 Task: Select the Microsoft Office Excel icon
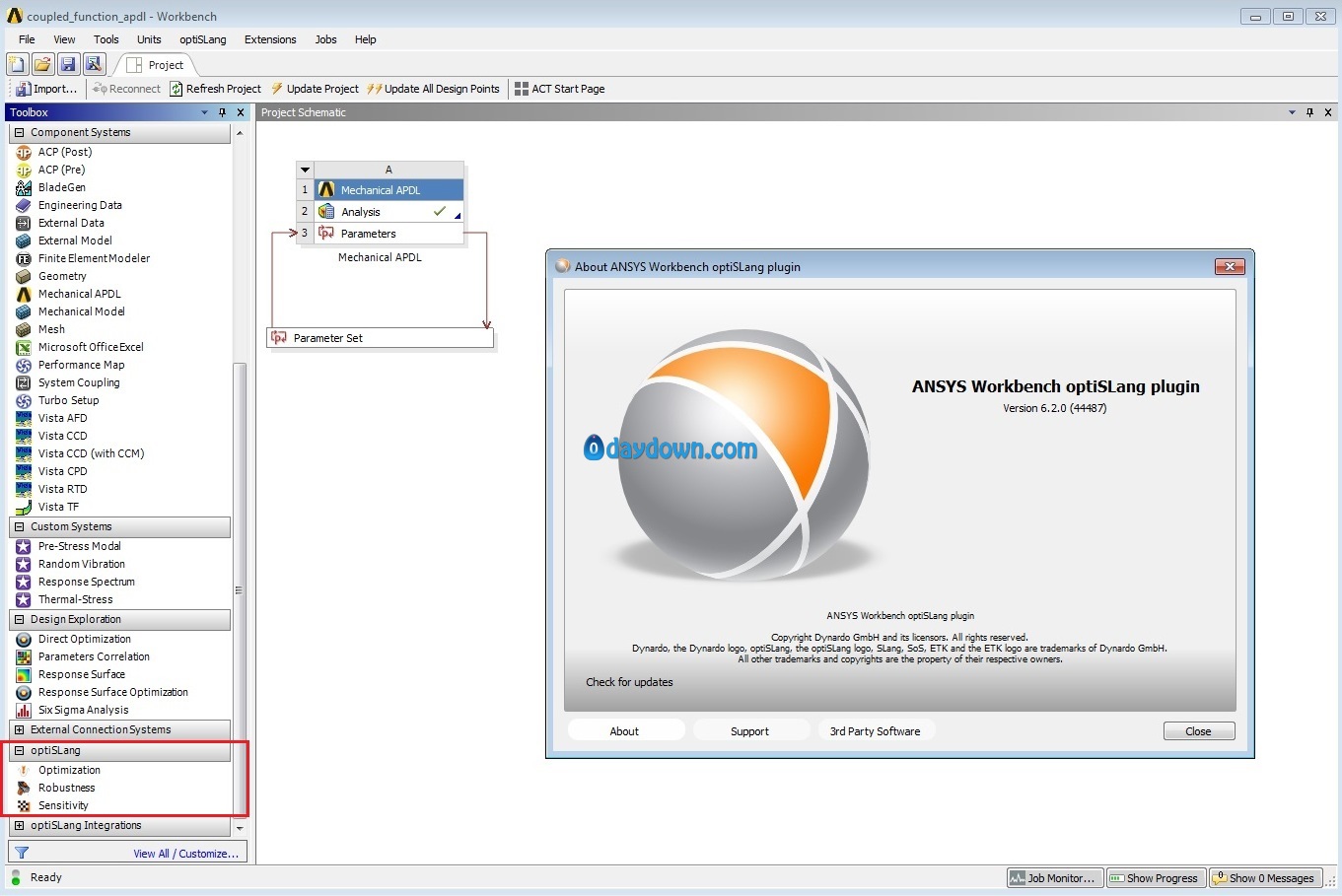pos(24,347)
